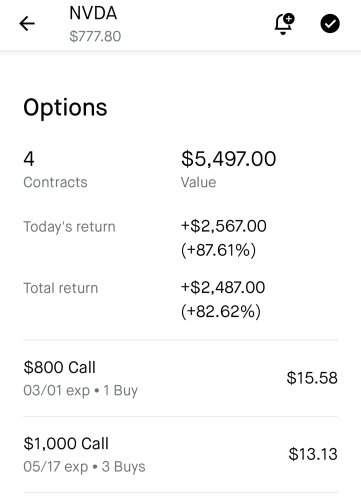Tap the $777.80 stock price
This screenshot has width=361, height=502.
click(95, 36)
